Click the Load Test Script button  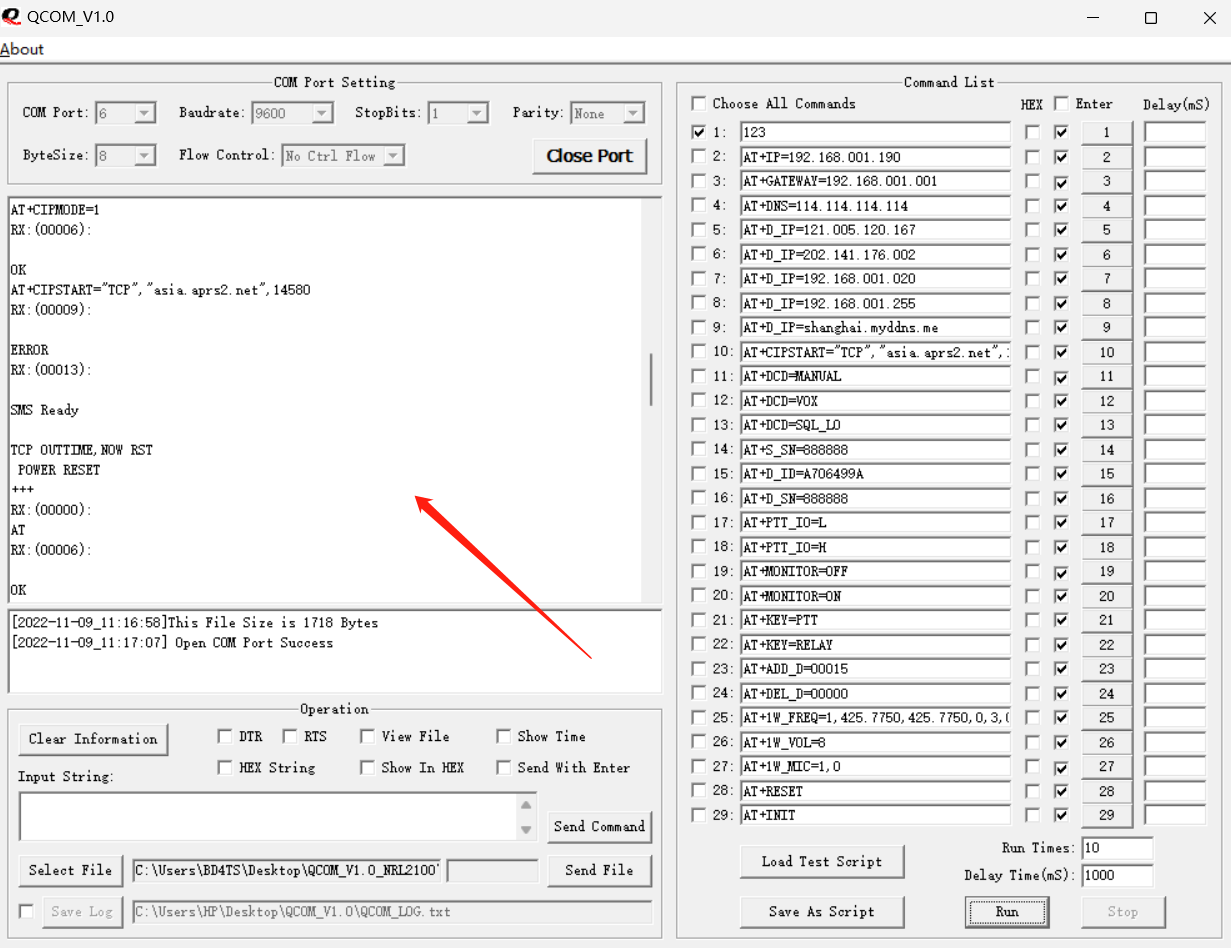822,862
